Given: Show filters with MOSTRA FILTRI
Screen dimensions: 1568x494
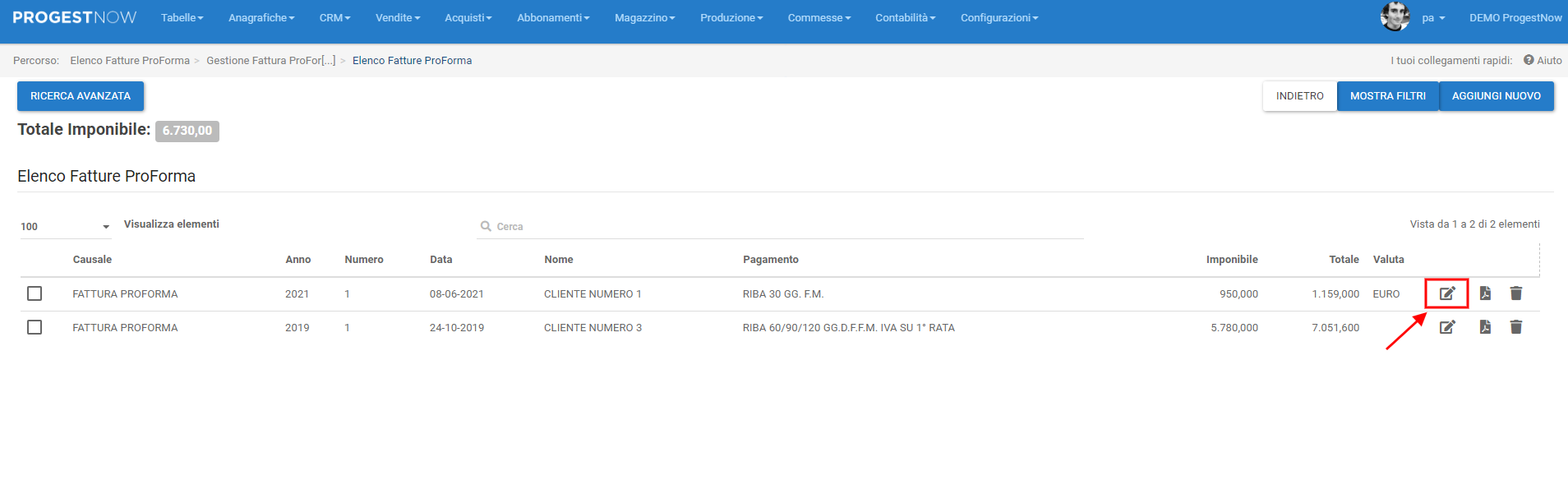Looking at the screenshot, I should coord(1387,96).
